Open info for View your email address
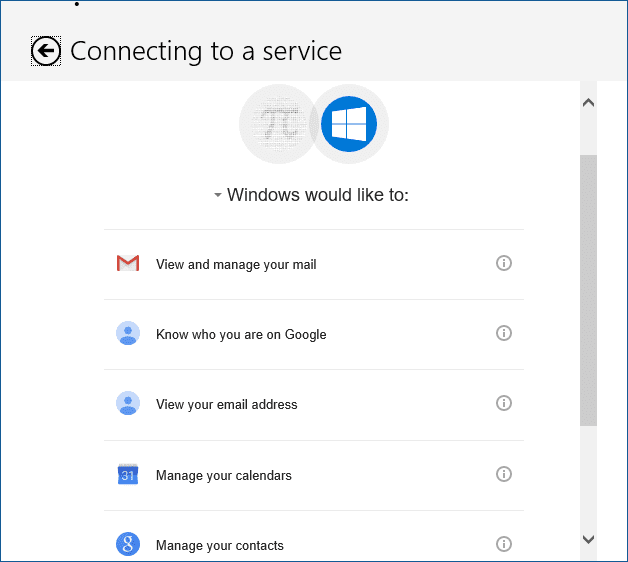Image resolution: width=628 pixels, height=562 pixels. pyautogui.click(x=504, y=403)
